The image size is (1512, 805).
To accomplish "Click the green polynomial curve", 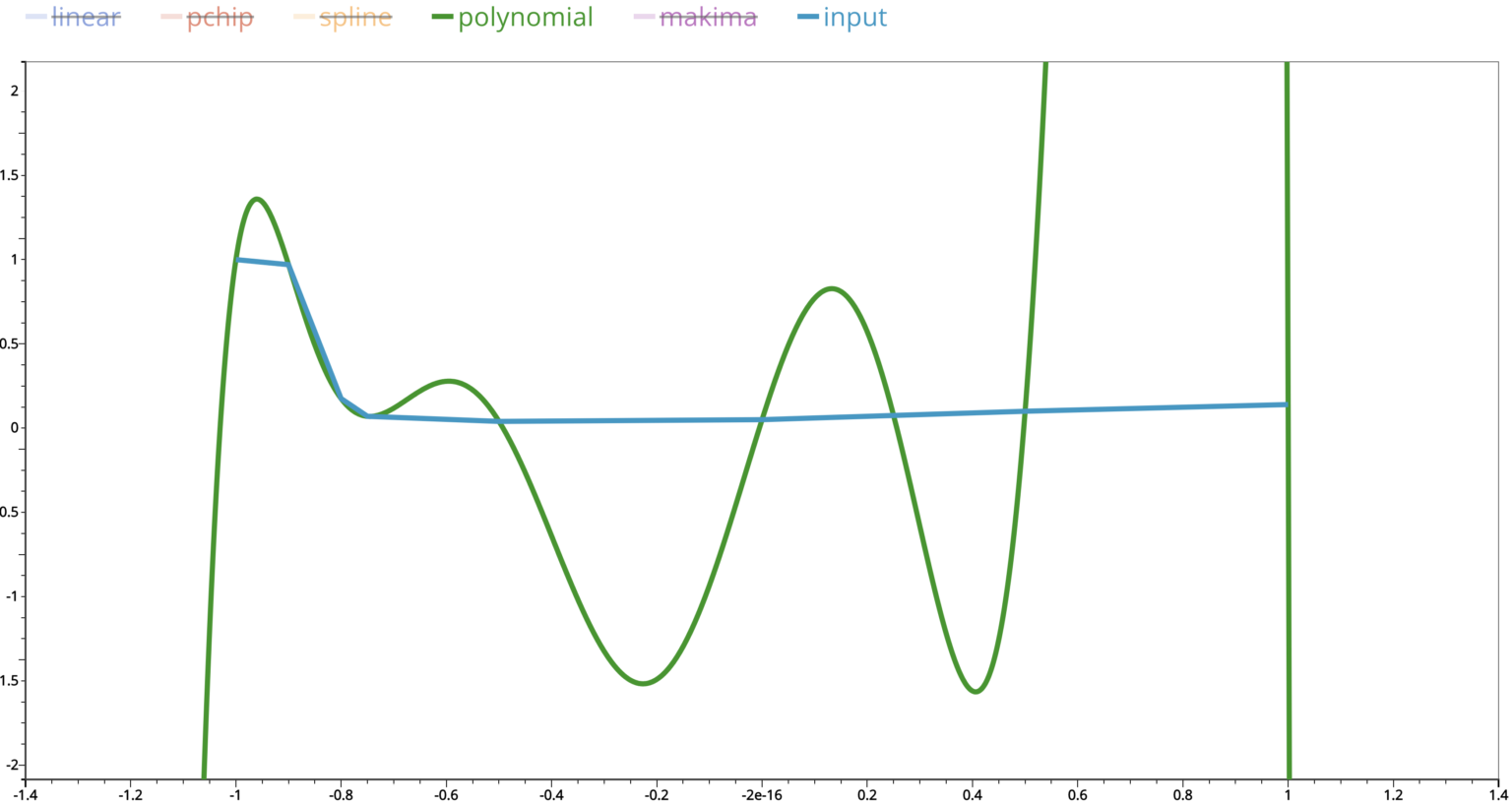I will click(x=830, y=288).
